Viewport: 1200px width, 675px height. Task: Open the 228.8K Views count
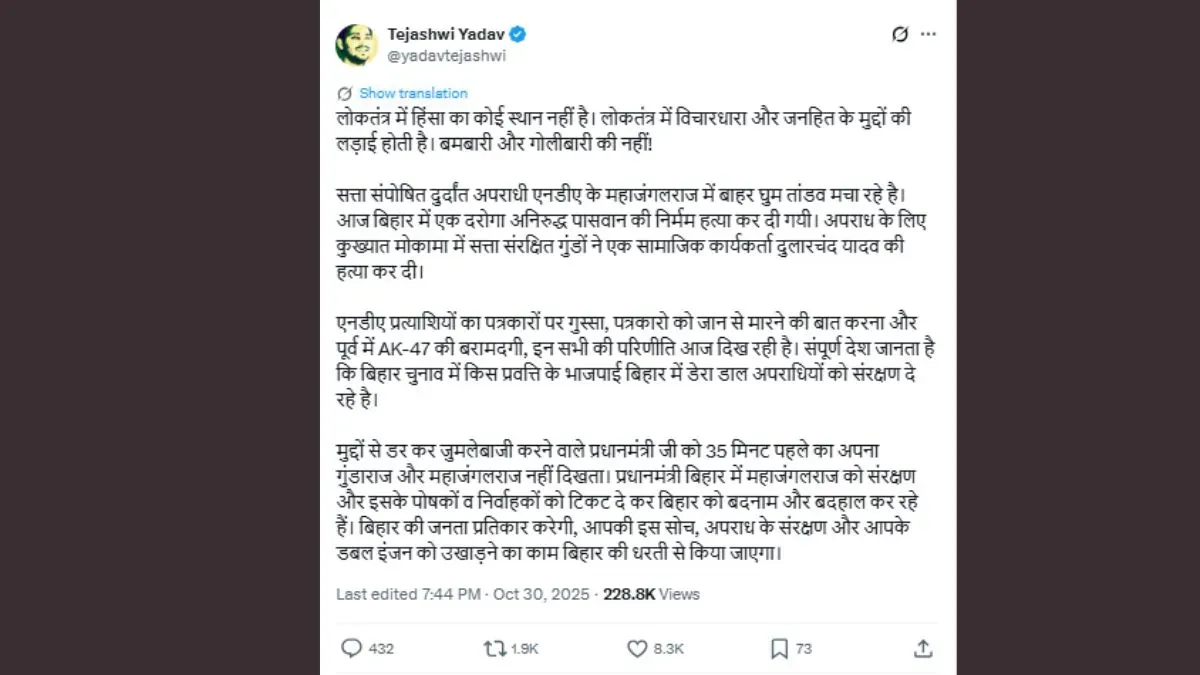click(652, 594)
